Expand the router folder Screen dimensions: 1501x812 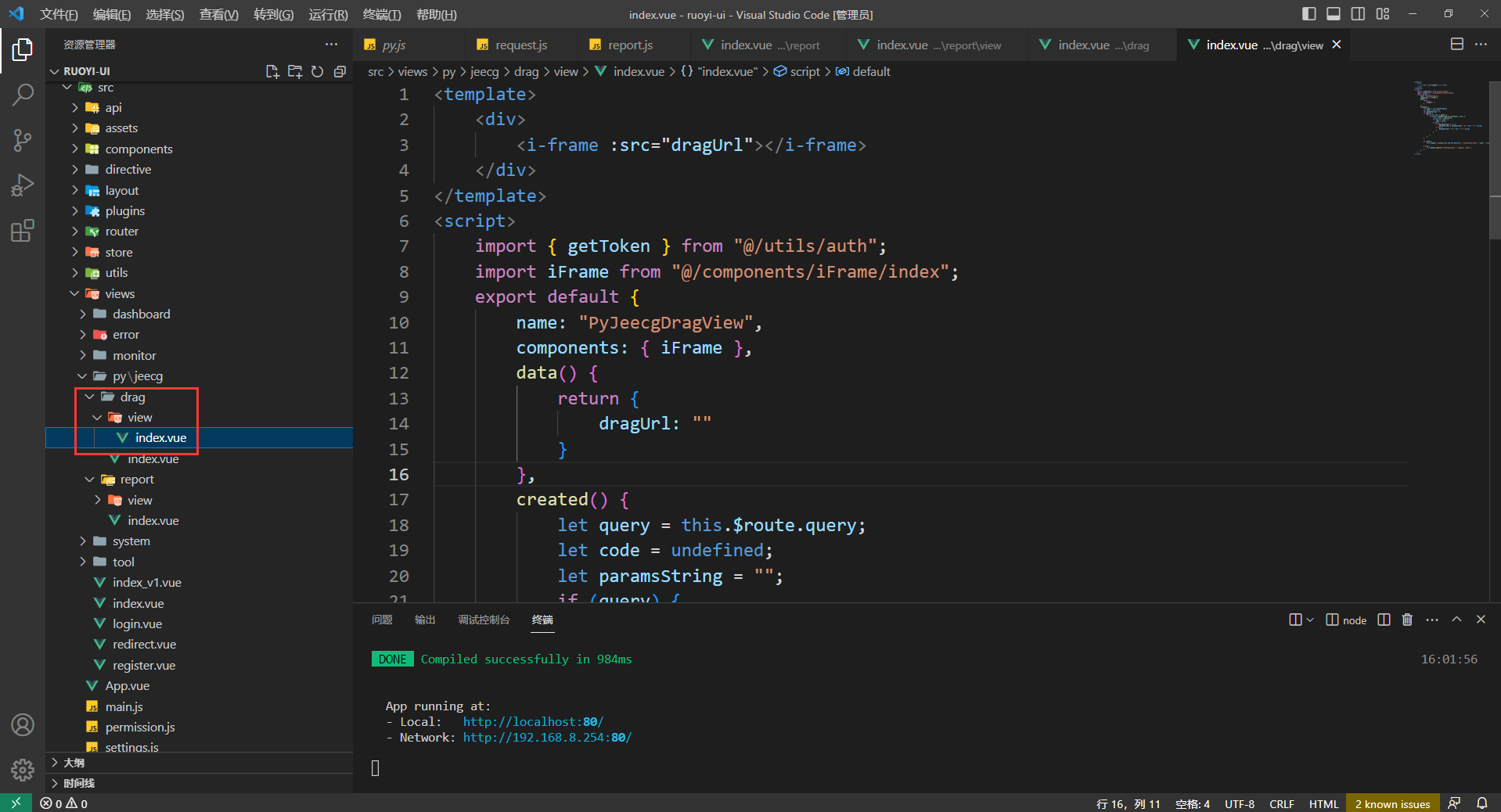point(75,232)
